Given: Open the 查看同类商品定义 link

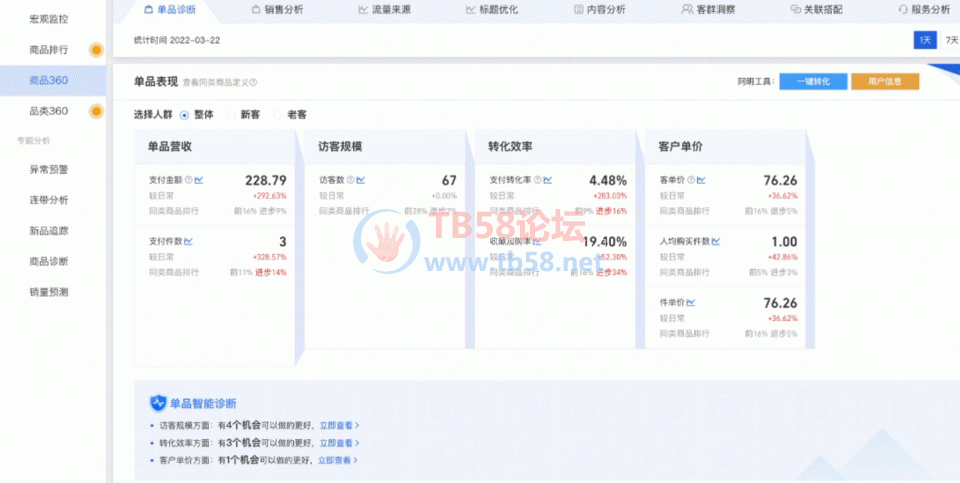Looking at the screenshot, I should click(x=216, y=82).
